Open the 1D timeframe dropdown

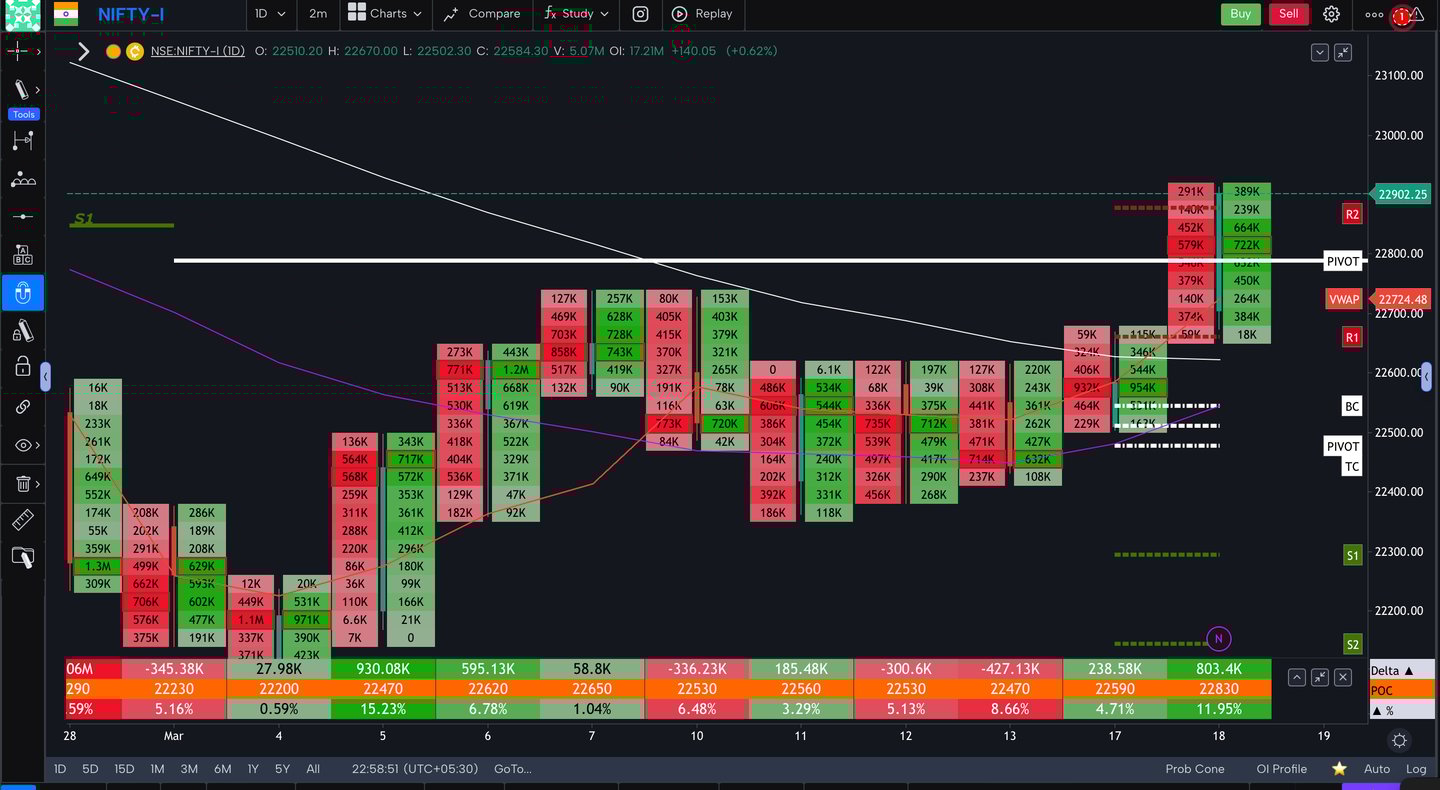point(270,14)
